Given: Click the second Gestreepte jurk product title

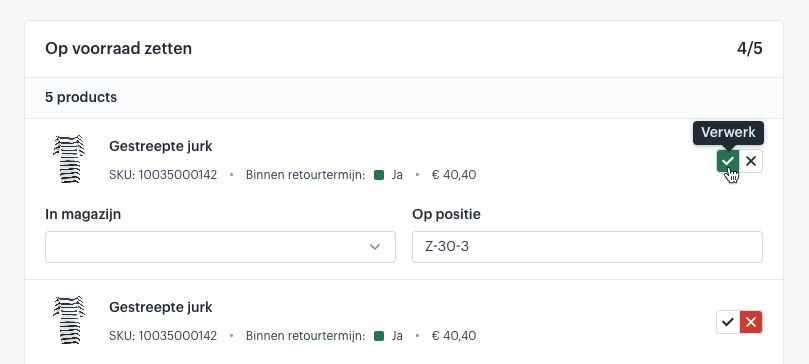Looking at the screenshot, I should pos(160,307).
